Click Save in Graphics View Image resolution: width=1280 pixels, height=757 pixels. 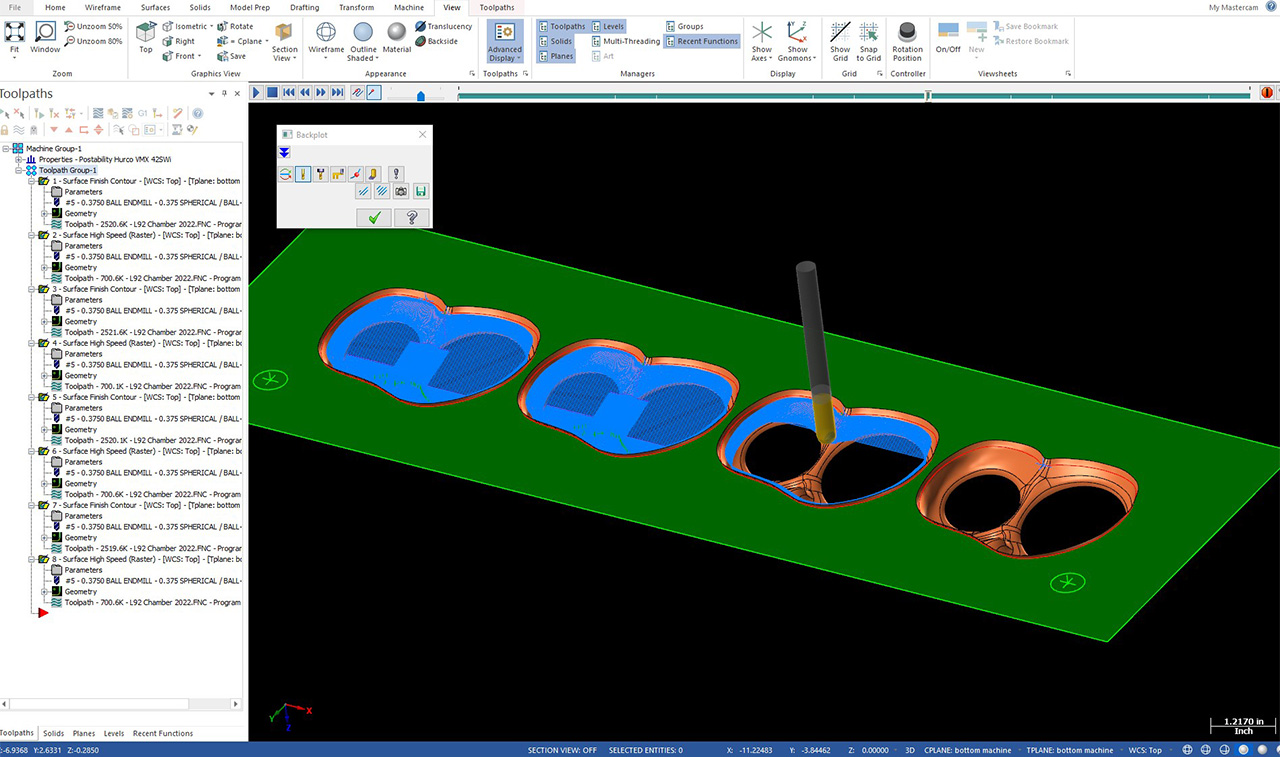pos(231,56)
